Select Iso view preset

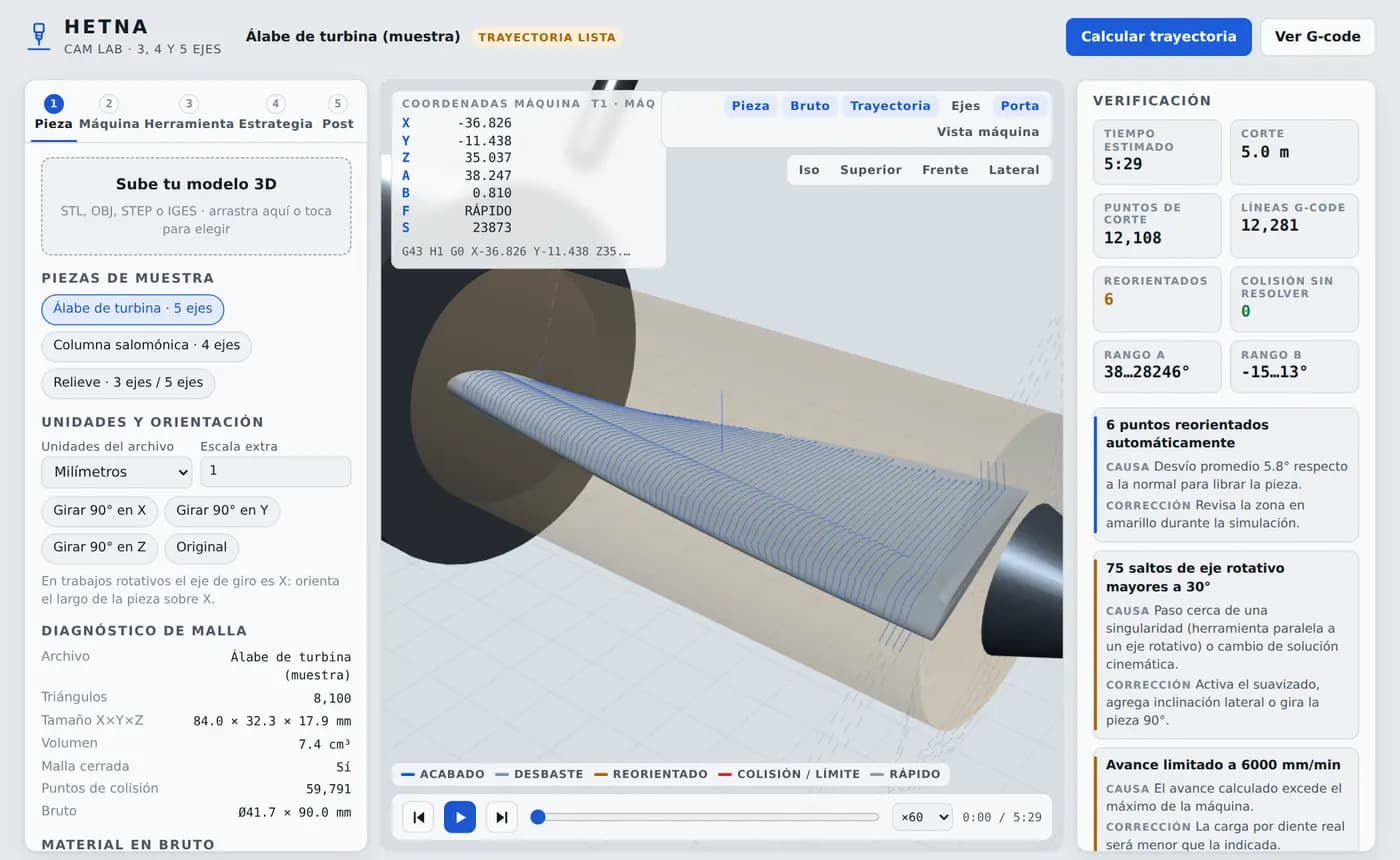pyautogui.click(x=809, y=170)
